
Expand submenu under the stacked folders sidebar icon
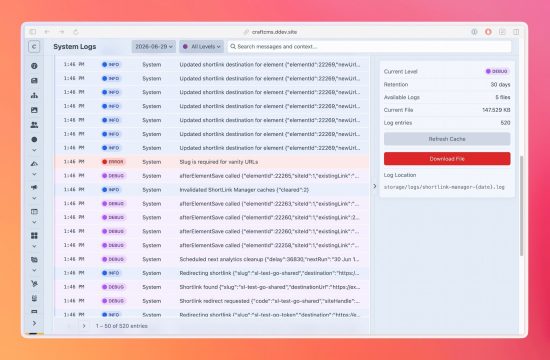pos(34,270)
